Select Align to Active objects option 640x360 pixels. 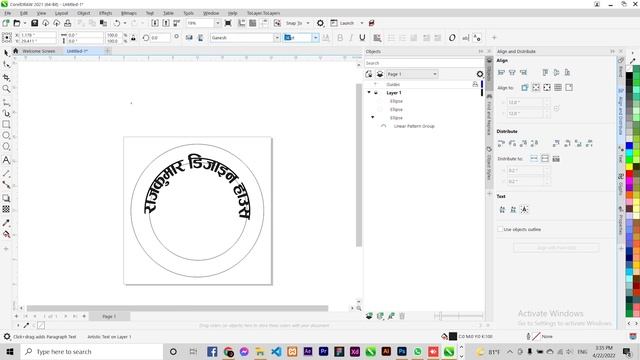524,87
